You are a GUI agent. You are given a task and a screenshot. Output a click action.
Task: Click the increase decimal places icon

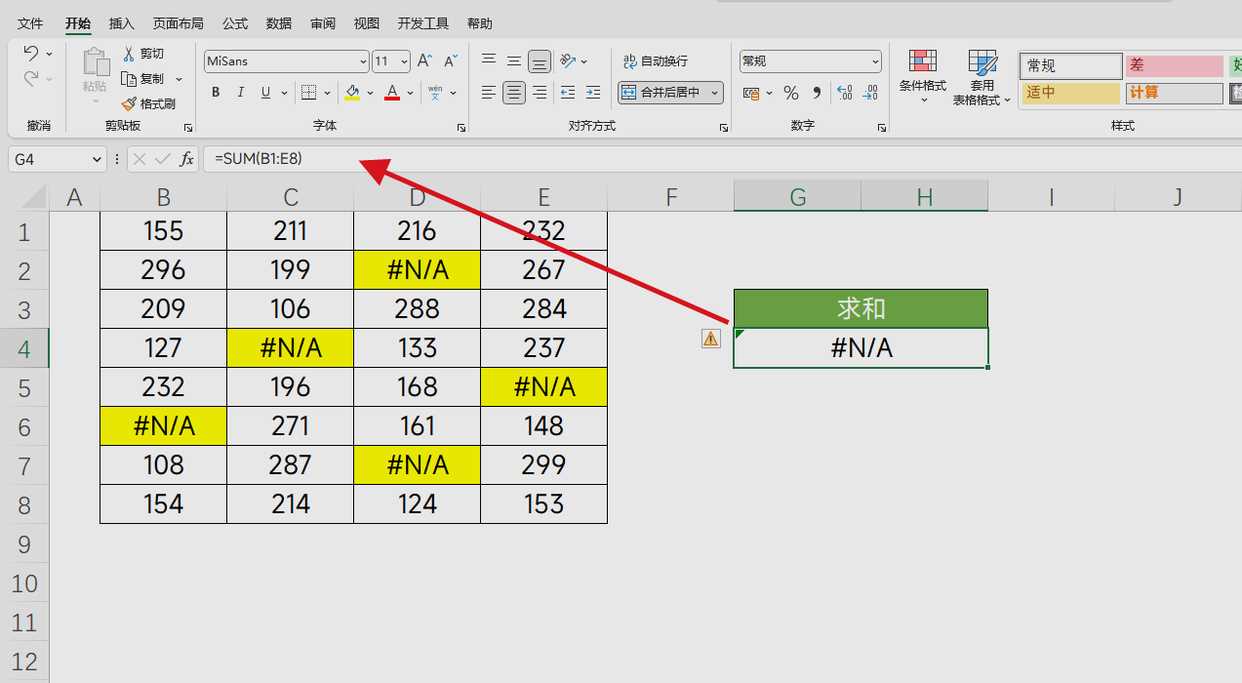tap(844, 93)
